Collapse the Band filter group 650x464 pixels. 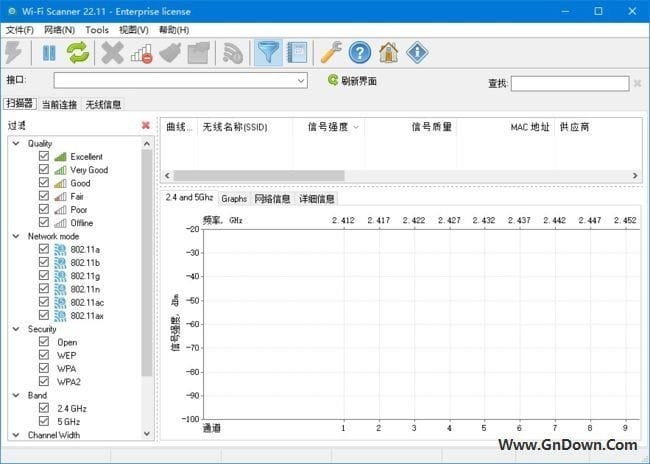click(x=16, y=396)
